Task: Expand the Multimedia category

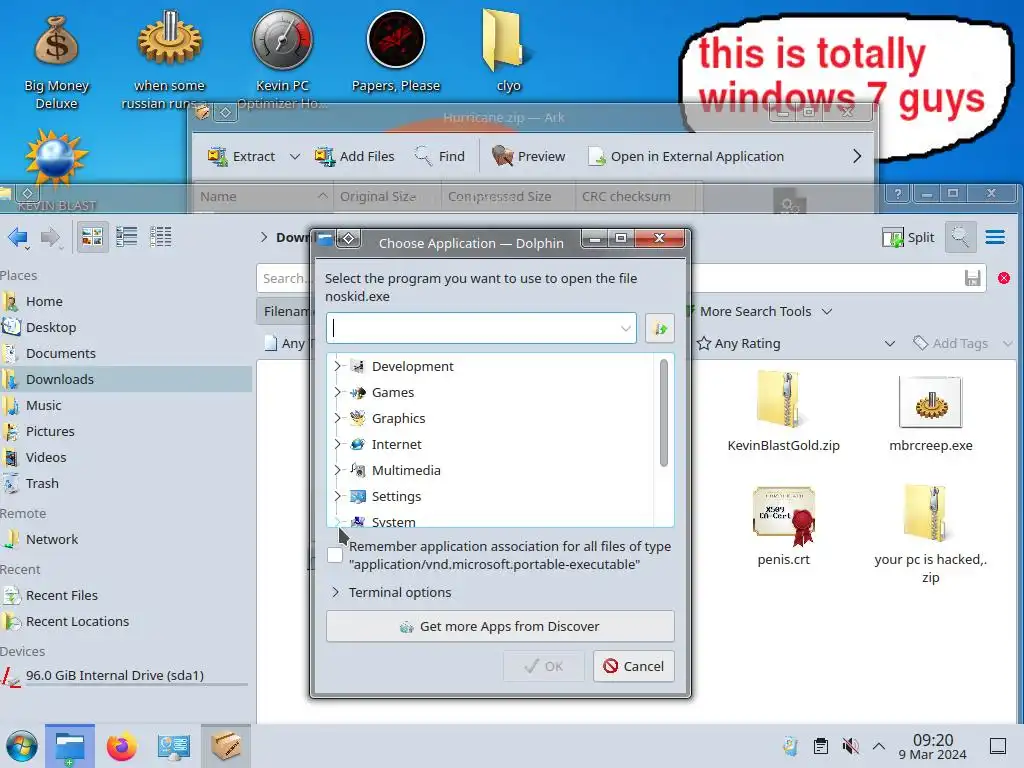Action: click(337, 471)
